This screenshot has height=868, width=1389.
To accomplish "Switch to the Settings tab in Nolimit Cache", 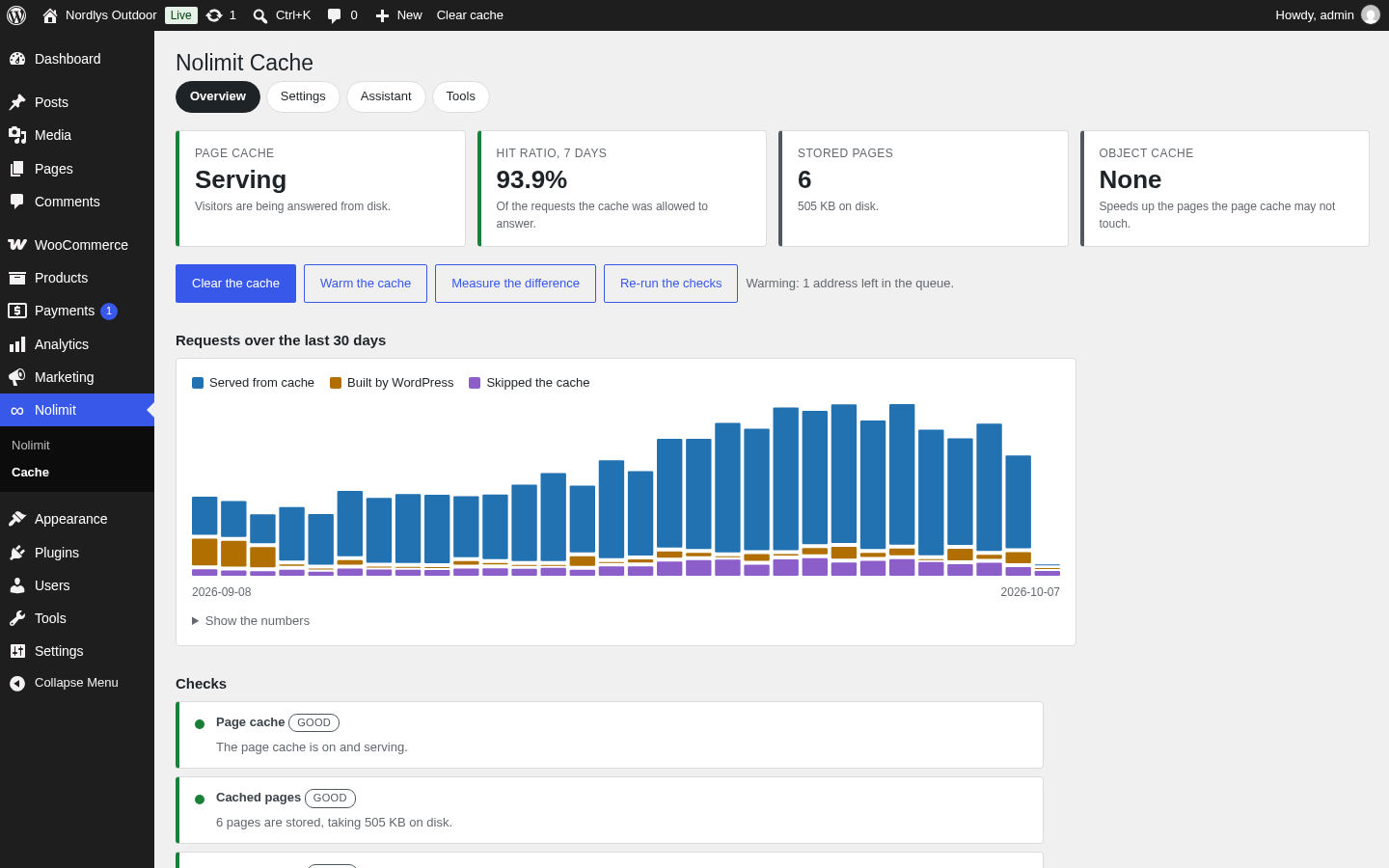I will pos(303,96).
